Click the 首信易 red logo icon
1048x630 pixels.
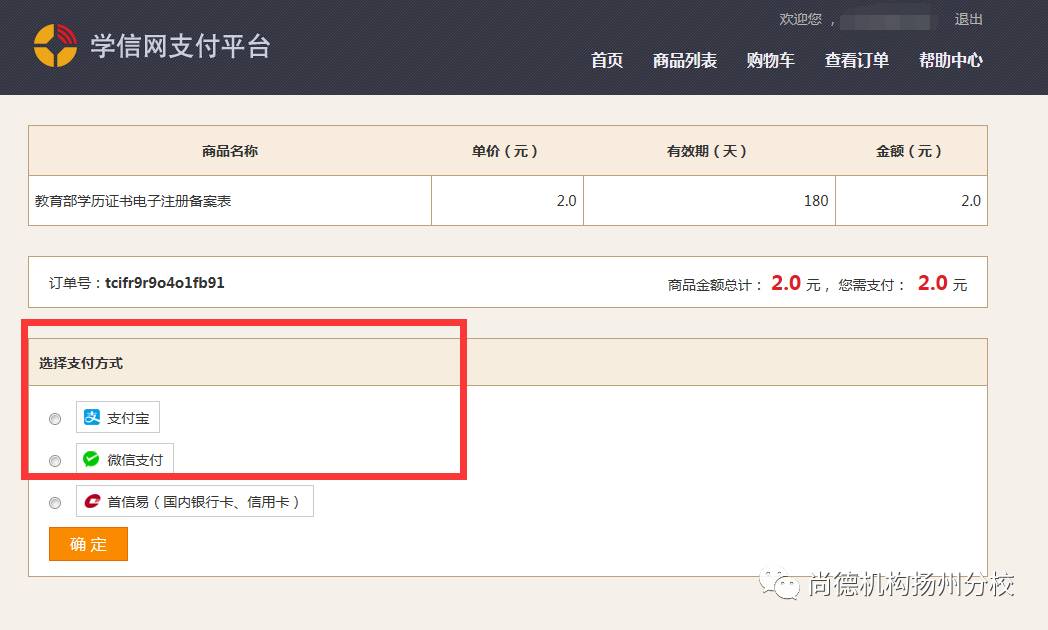click(92, 501)
